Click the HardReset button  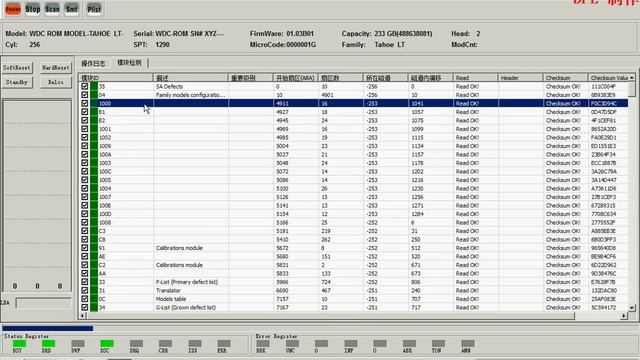coord(56,68)
